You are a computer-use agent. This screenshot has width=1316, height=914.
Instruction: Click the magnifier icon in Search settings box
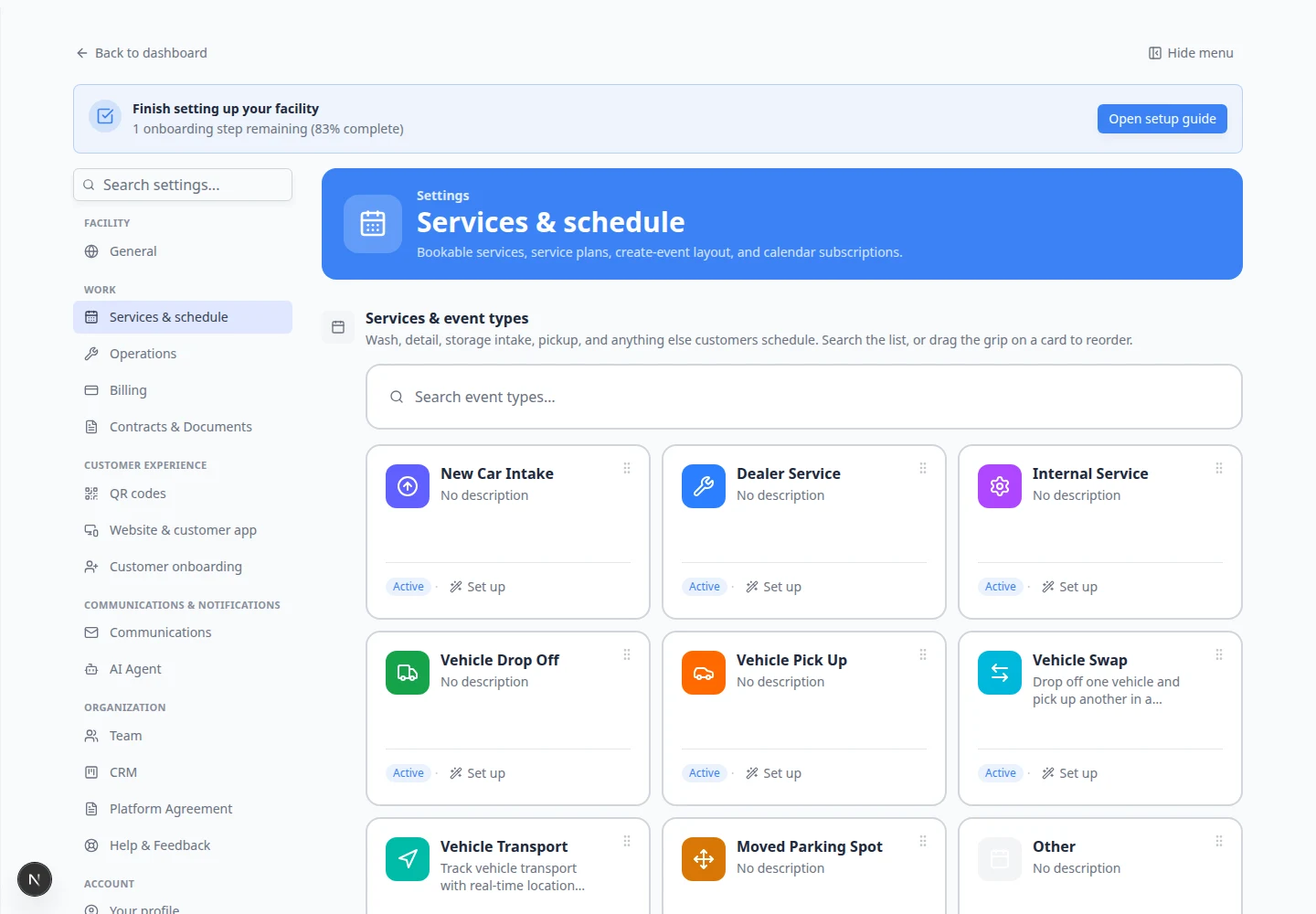89,185
